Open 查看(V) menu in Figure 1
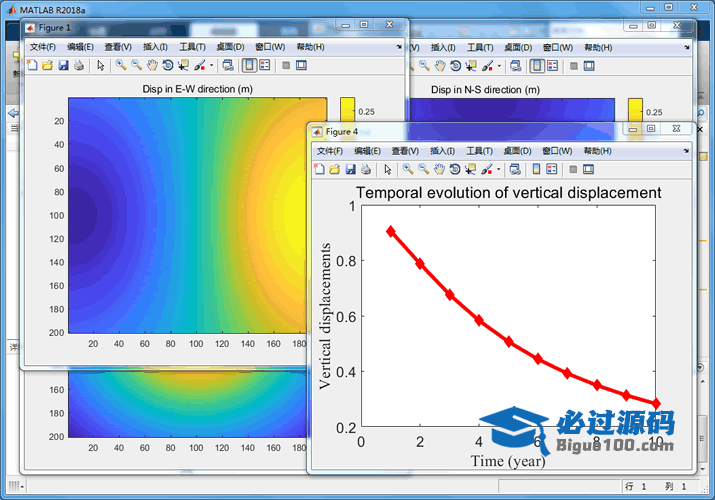This screenshot has width=715, height=500. 118,47
